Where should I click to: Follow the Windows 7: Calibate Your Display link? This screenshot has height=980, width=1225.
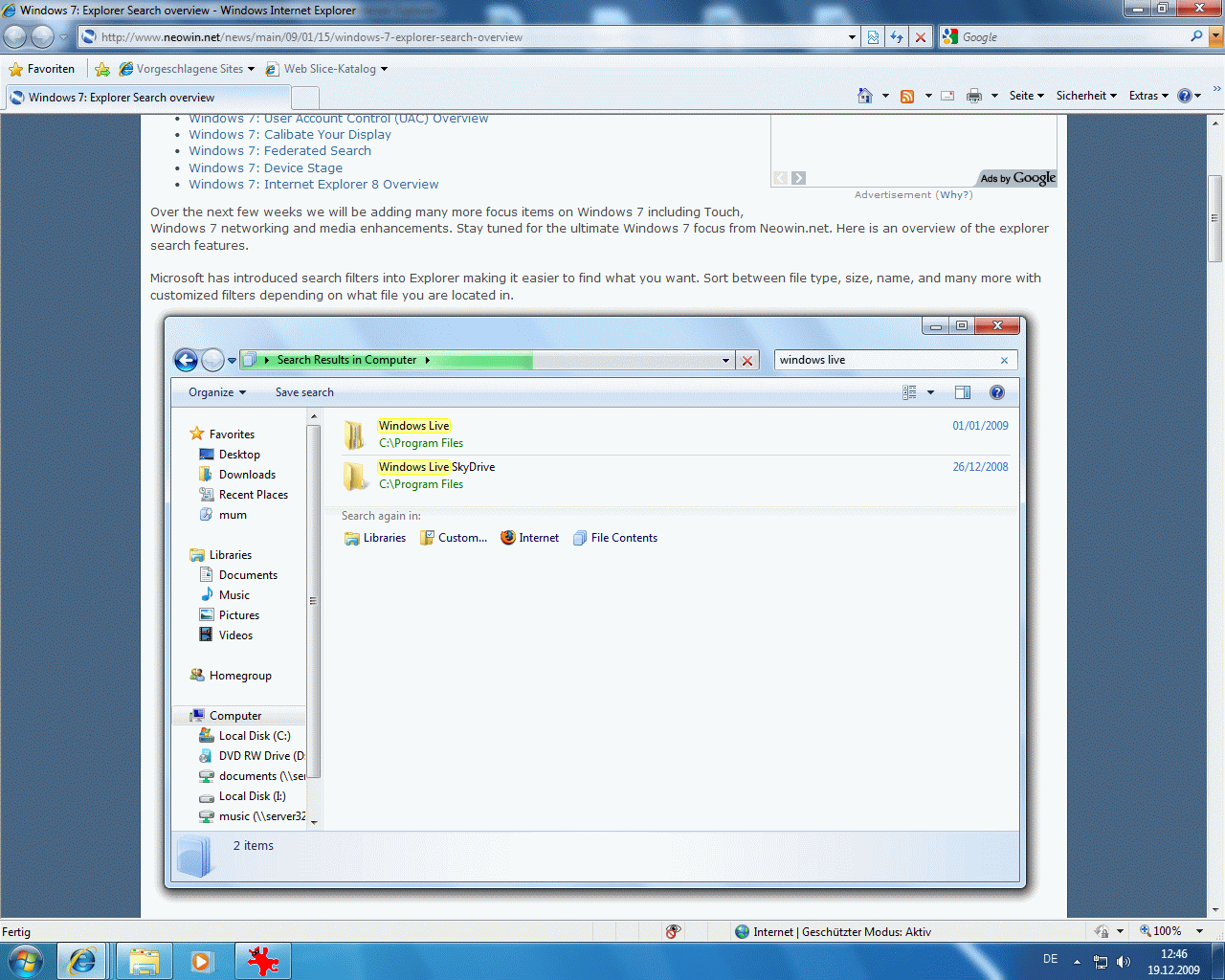point(290,135)
